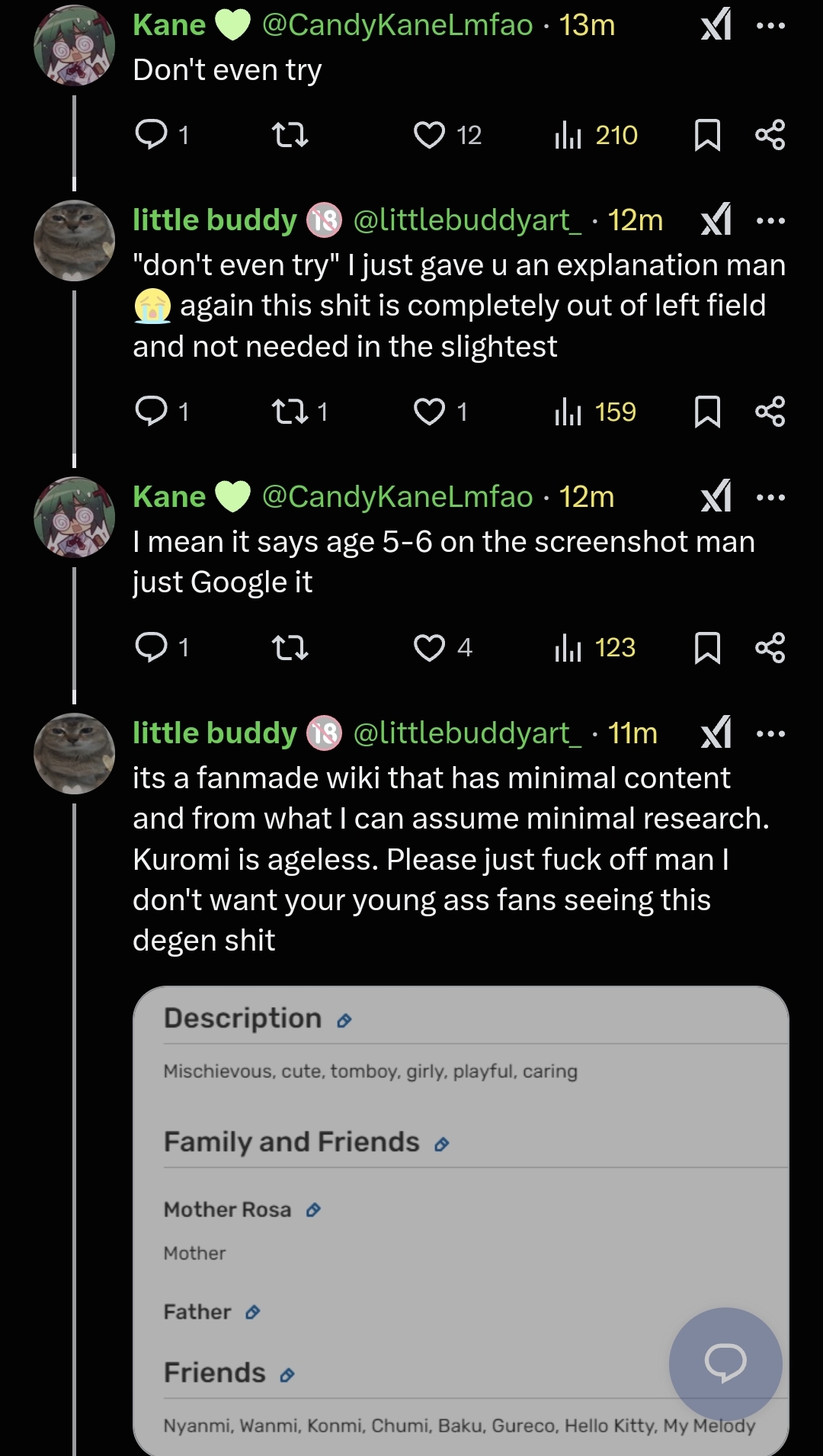The height and width of the screenshot is (1456, 823).
Task: Share little buddy's "out of left field" tweet
Action: (770, 412)
